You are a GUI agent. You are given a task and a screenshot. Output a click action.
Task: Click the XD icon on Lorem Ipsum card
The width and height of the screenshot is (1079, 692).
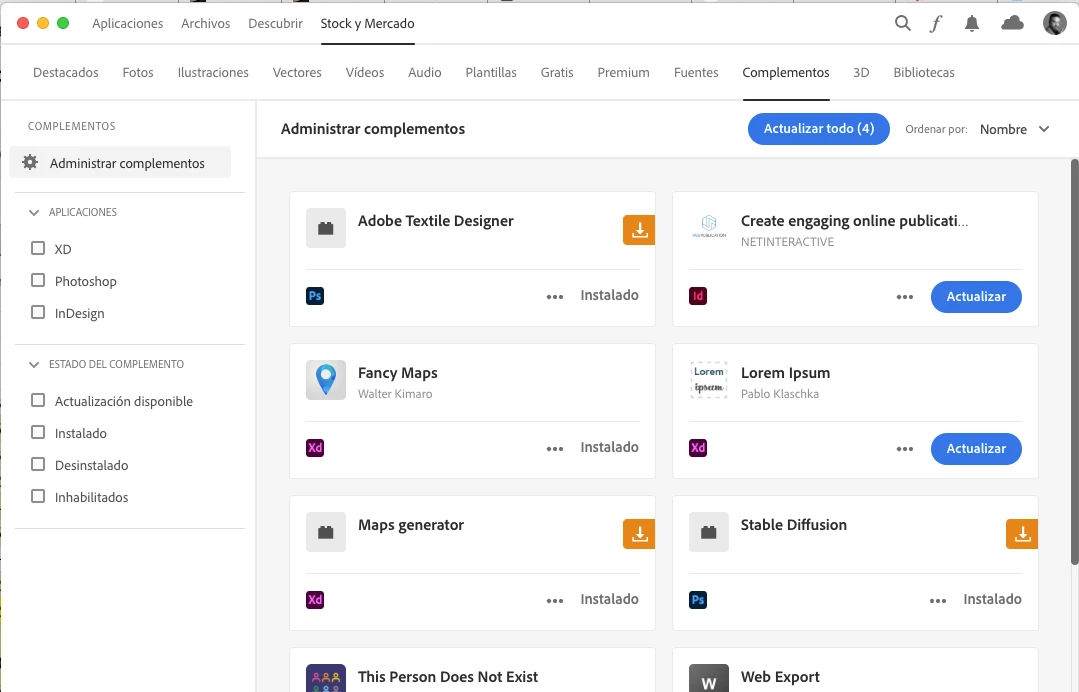(x=698, y=448)
